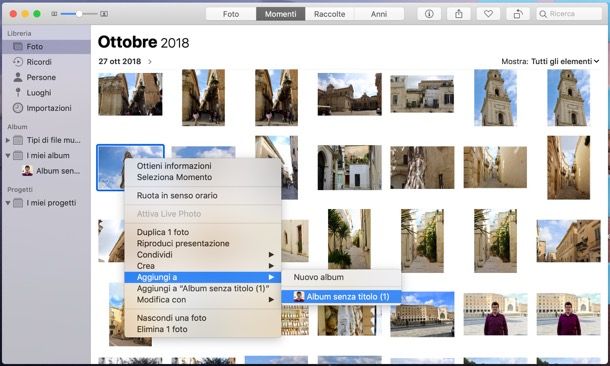This screenshot has width=610, height=366.
Task: Choose Elimina 1 foto menu item
Action: tap(203, 329)
